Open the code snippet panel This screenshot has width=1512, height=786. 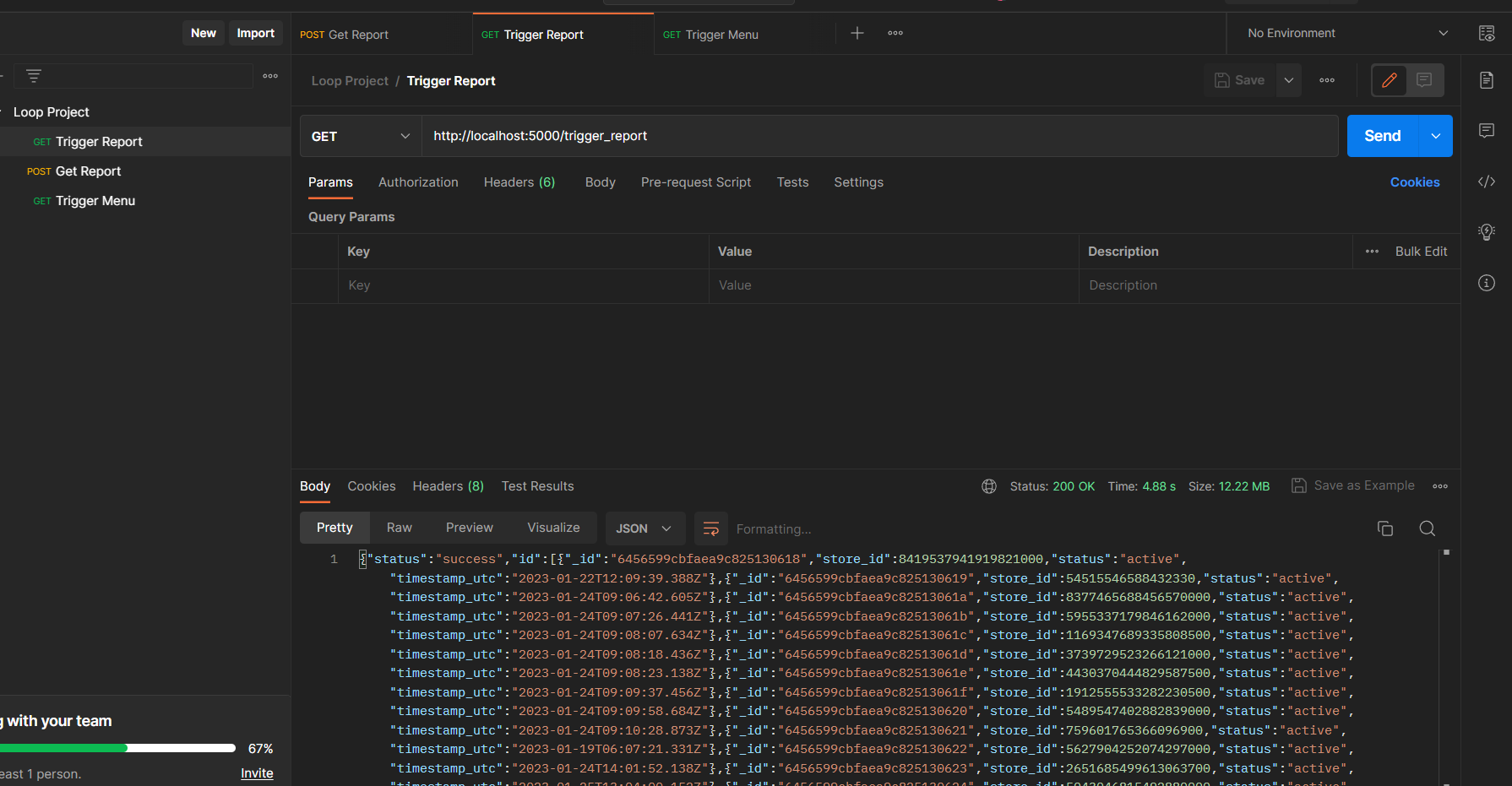pos(1487,181)
